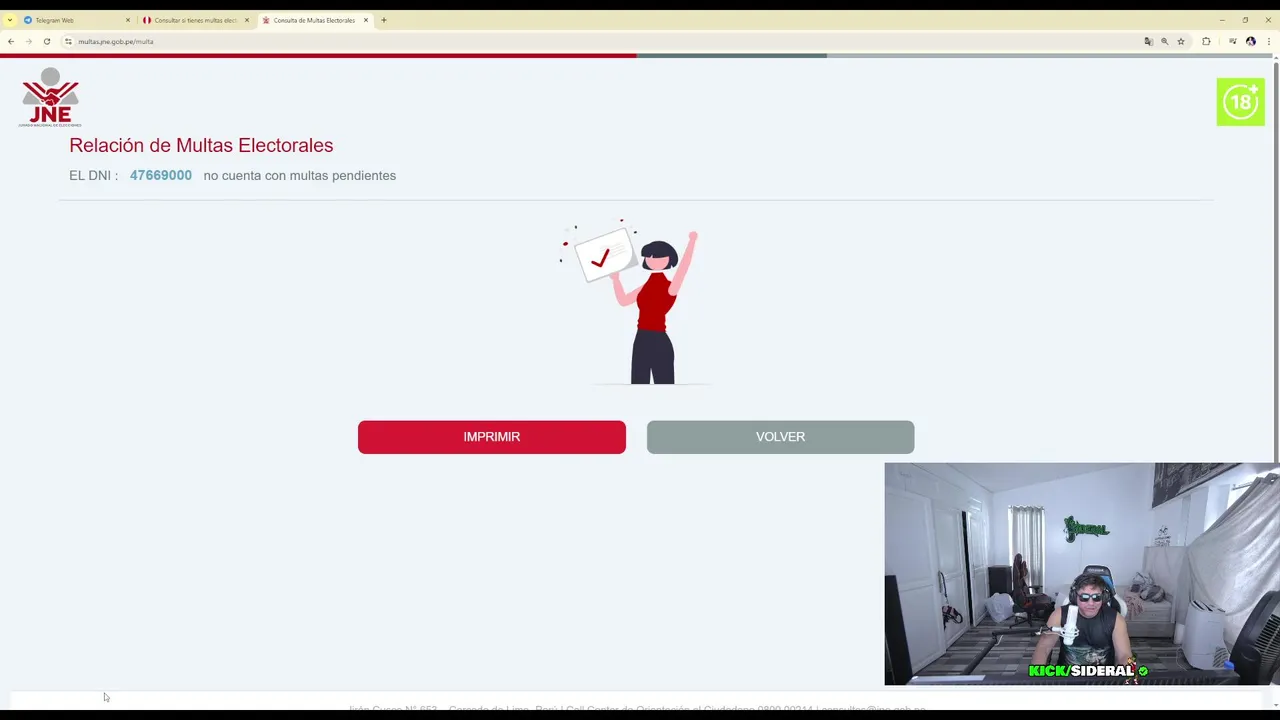This screenshot has width=1280, height=720.
Task: Click the translate page icon
Action: (x=1148, y=41)
